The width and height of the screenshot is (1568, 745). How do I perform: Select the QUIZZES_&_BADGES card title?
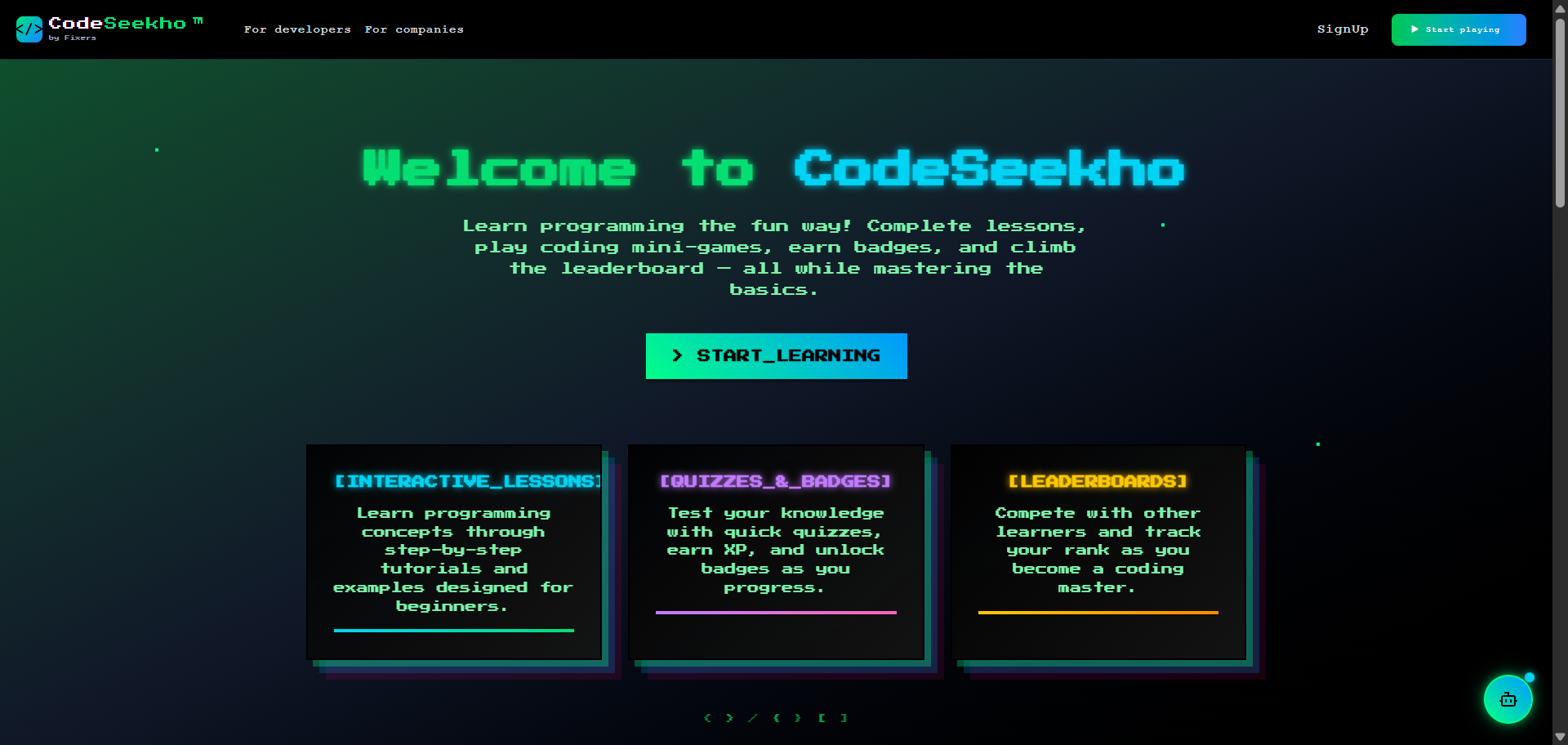click(x=775, y=481)
